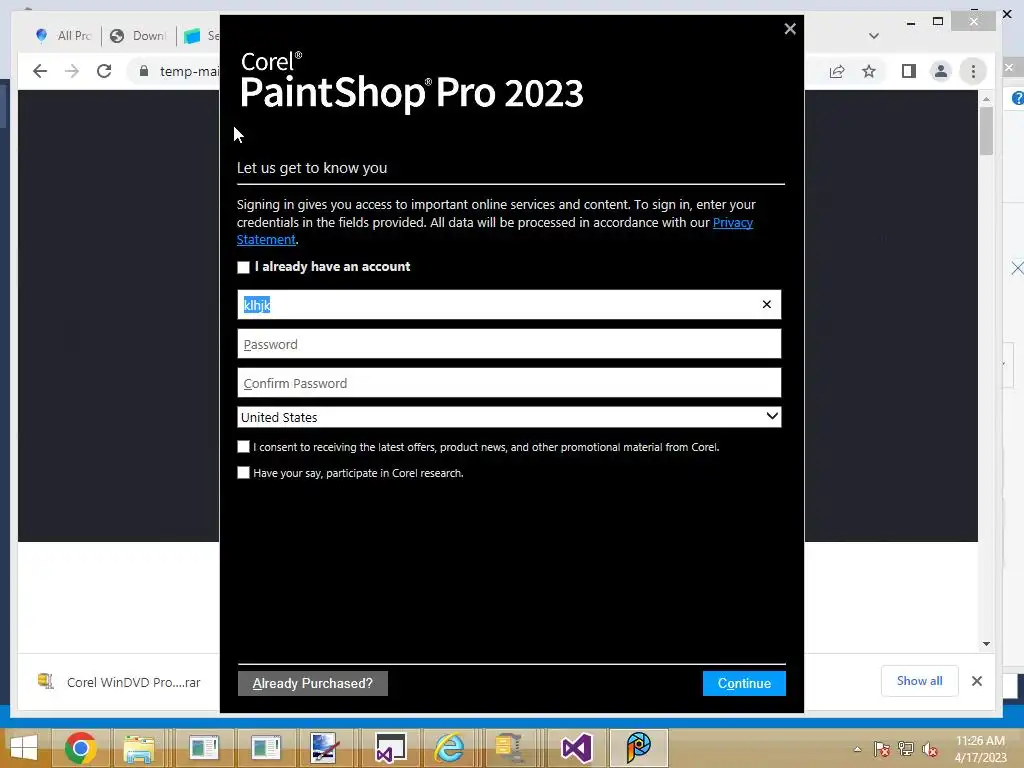Switch to PaintShop Pro taskbar icon

638,748
